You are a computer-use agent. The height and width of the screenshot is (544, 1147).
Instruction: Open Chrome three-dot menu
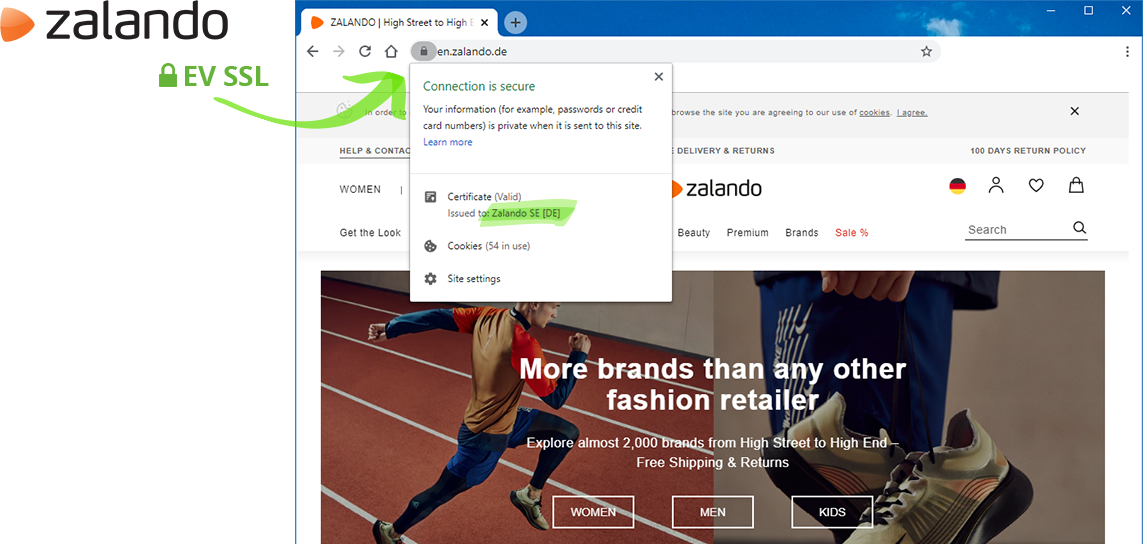tap(1127, 52)
